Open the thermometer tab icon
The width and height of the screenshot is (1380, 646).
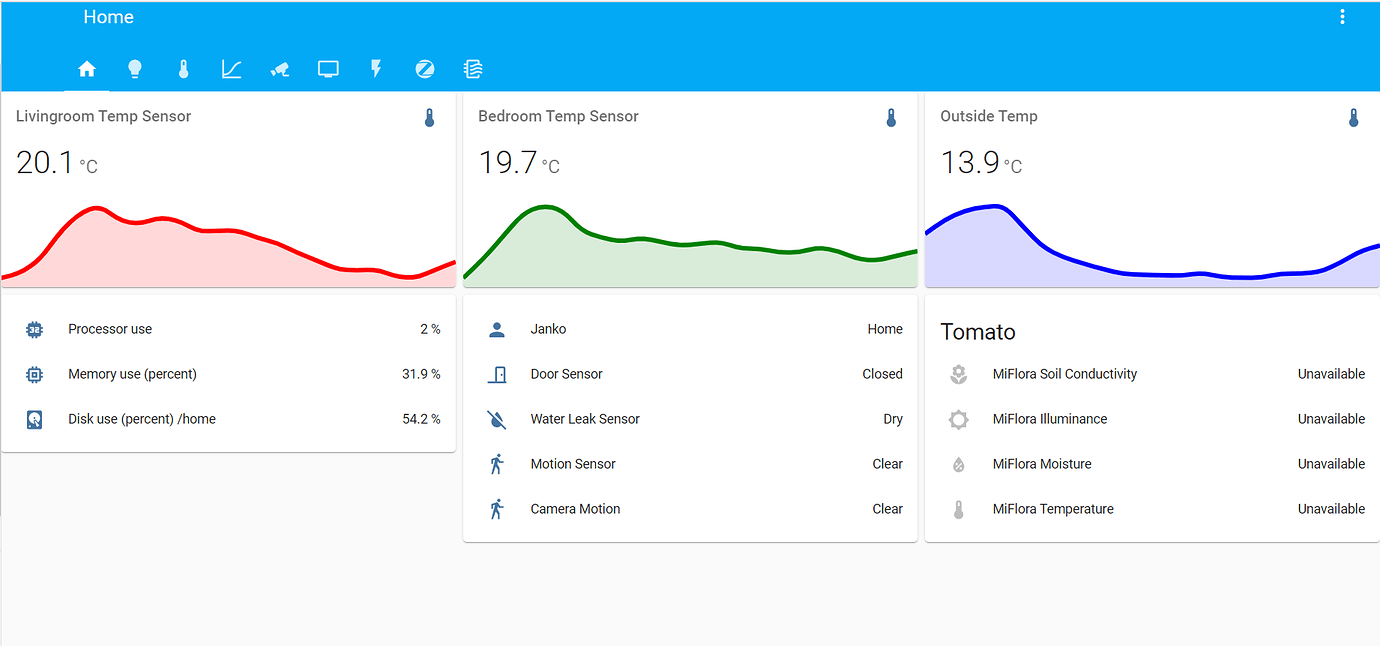pos(183,69)
